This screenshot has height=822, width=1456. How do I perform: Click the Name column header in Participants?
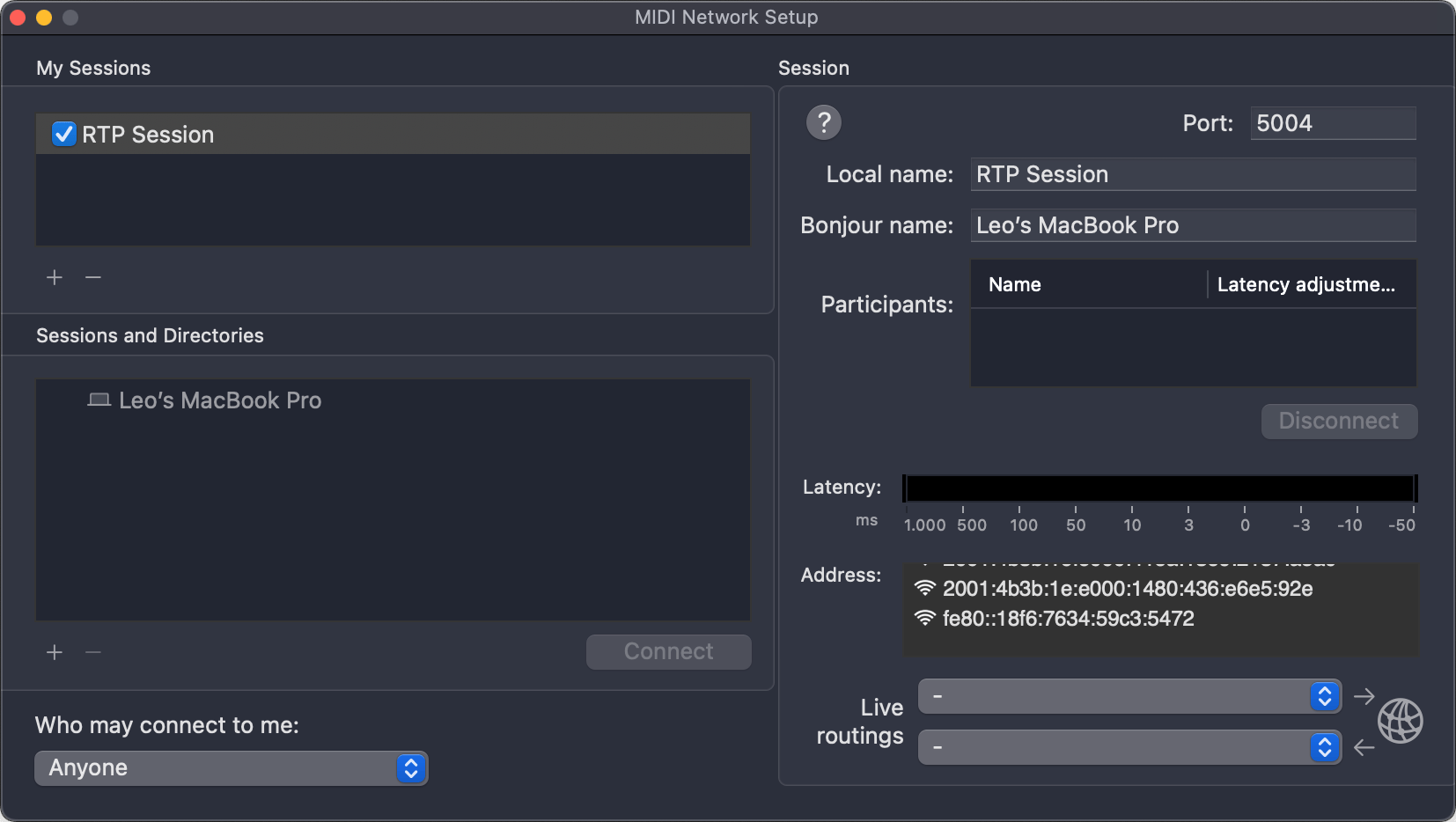pyautogui.click(x=1089, y=284)
